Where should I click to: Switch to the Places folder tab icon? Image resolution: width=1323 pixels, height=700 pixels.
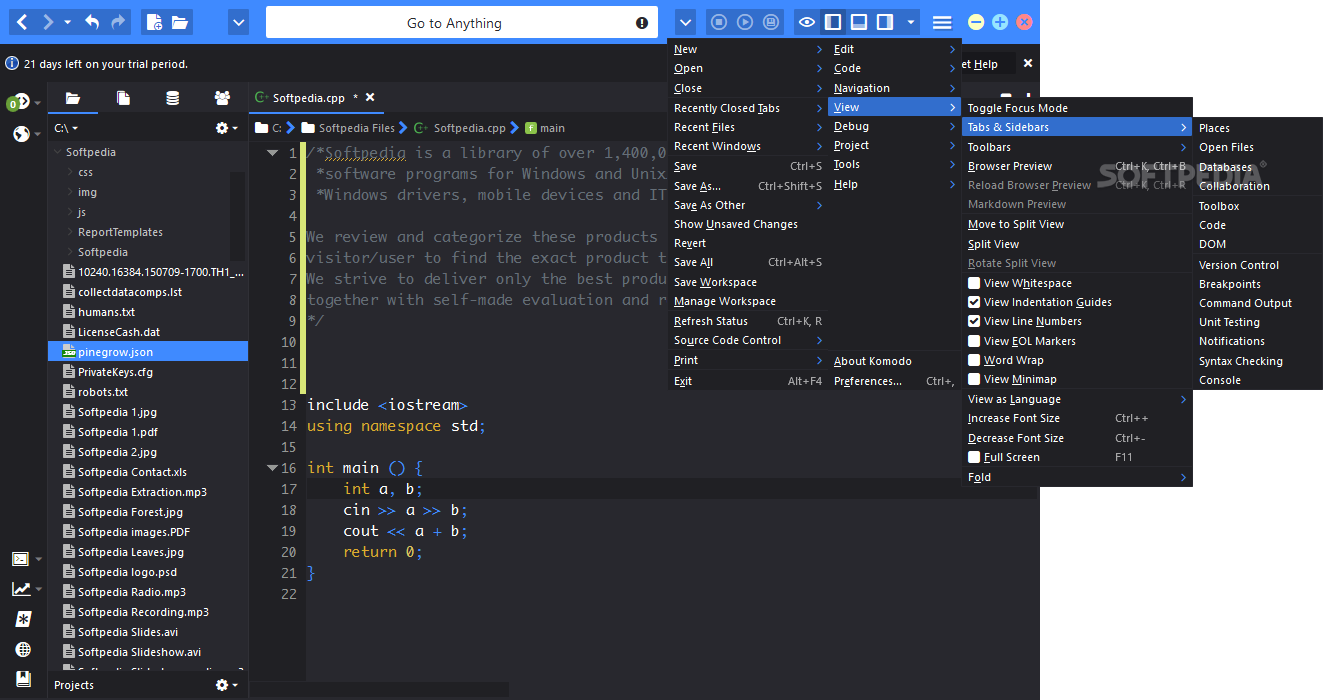[73, 98]
